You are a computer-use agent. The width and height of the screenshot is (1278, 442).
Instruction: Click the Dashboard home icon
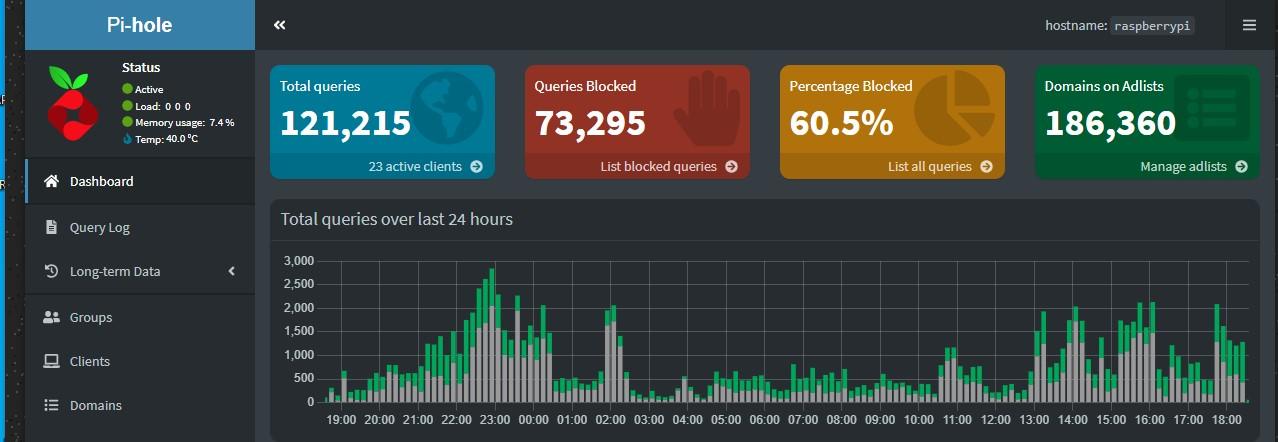pos(52,181)
